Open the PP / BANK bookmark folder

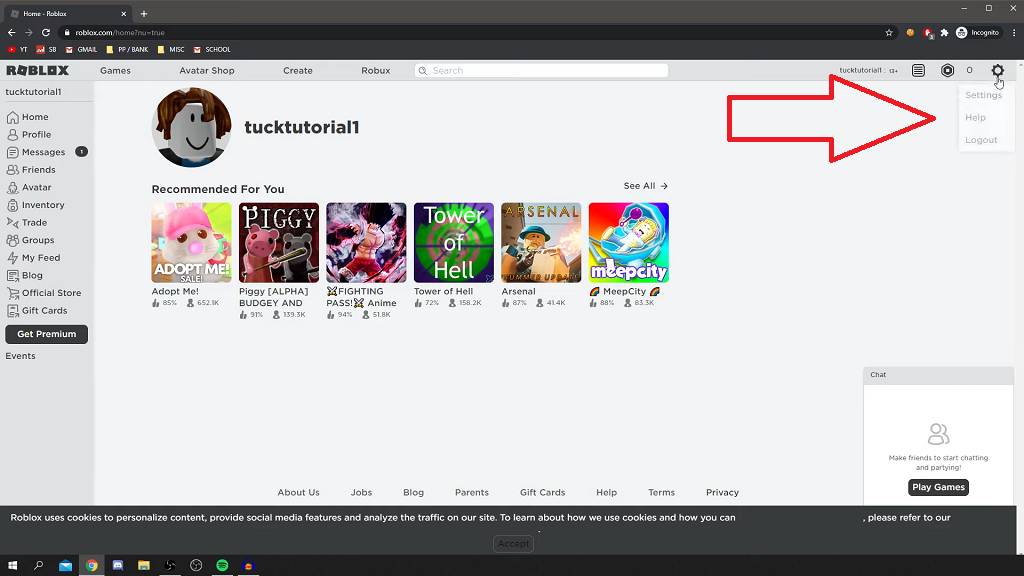pyautogui.click(x=127, y=50)
